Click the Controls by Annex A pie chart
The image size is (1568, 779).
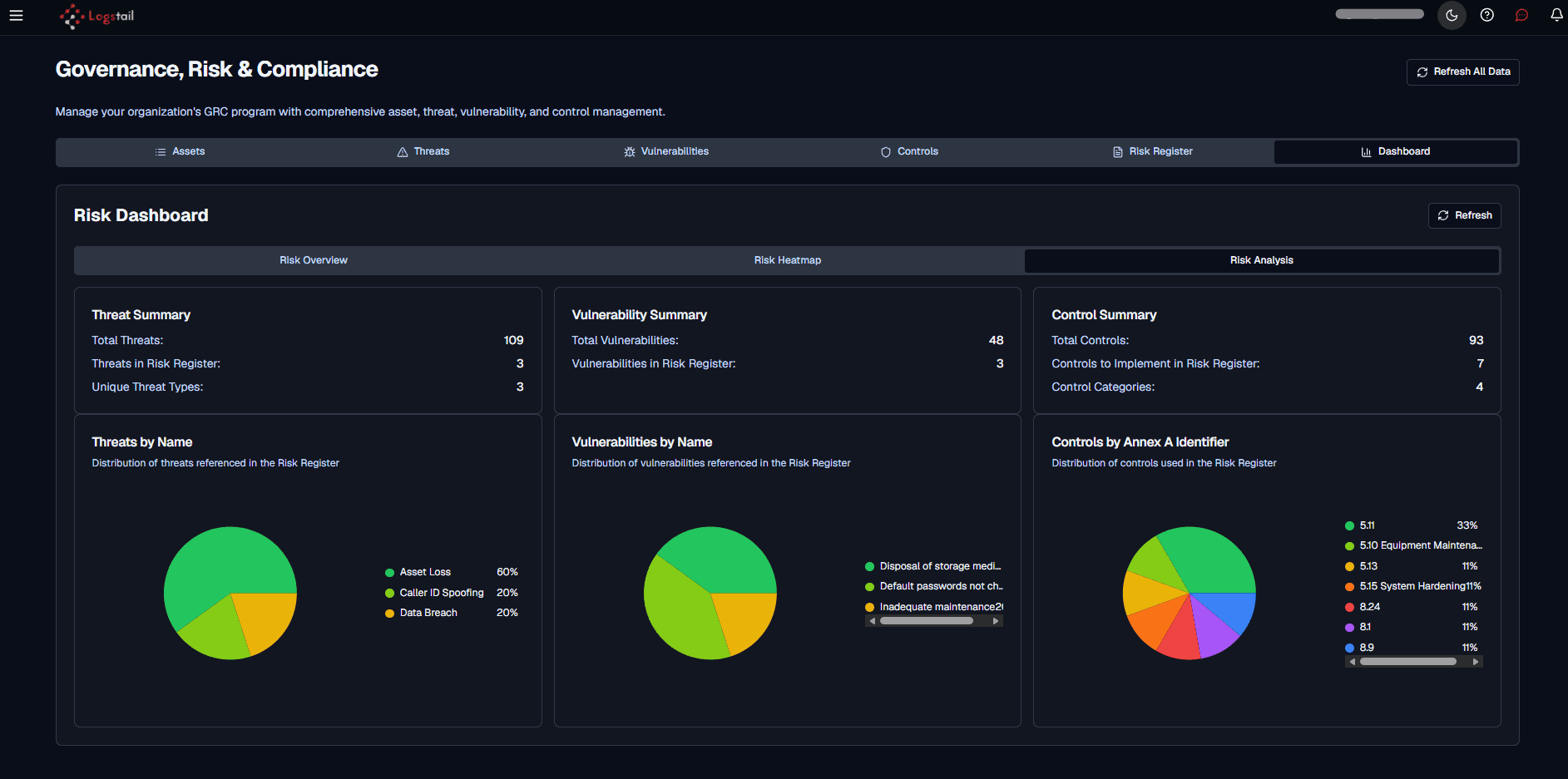1190,593
